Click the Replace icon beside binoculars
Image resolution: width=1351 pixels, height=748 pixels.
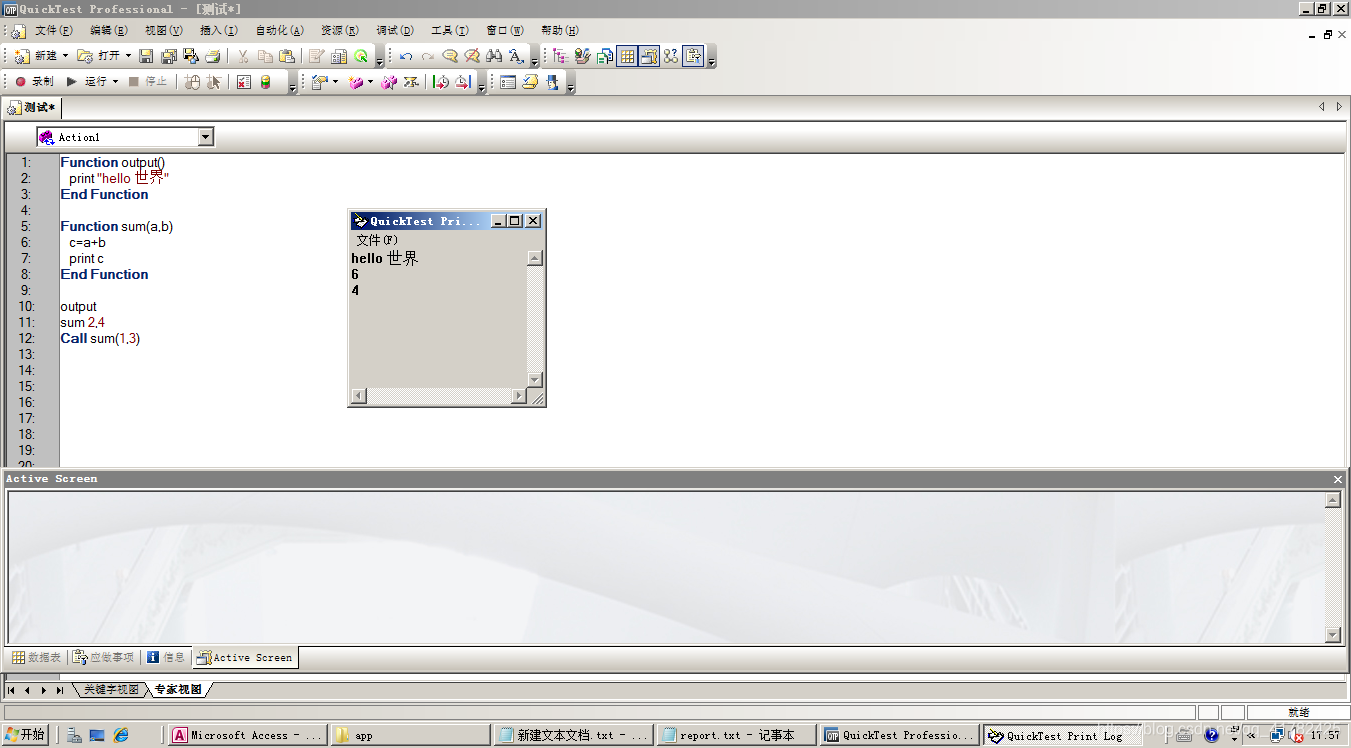[516, 56]
